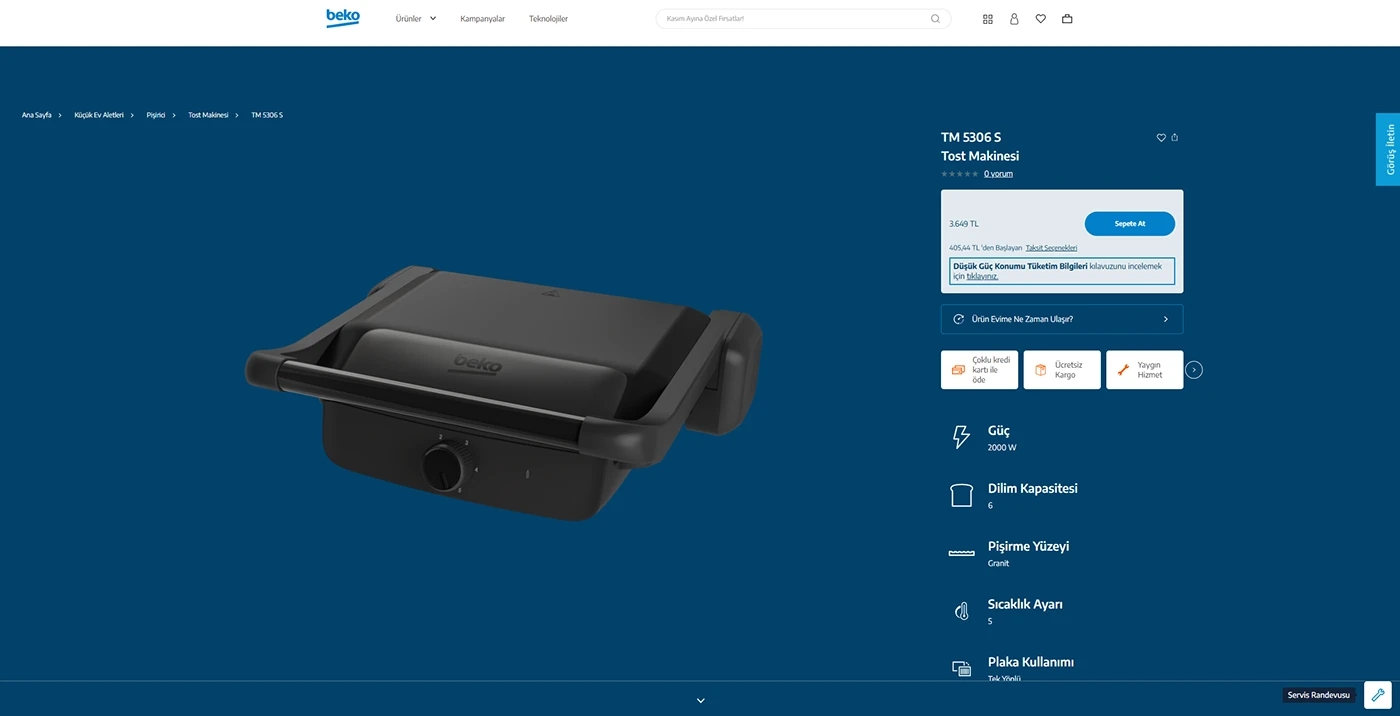Click the box icon in Ücretsiz Kargo
The image size is (1400, 716).
click(x=1041, y=370)
